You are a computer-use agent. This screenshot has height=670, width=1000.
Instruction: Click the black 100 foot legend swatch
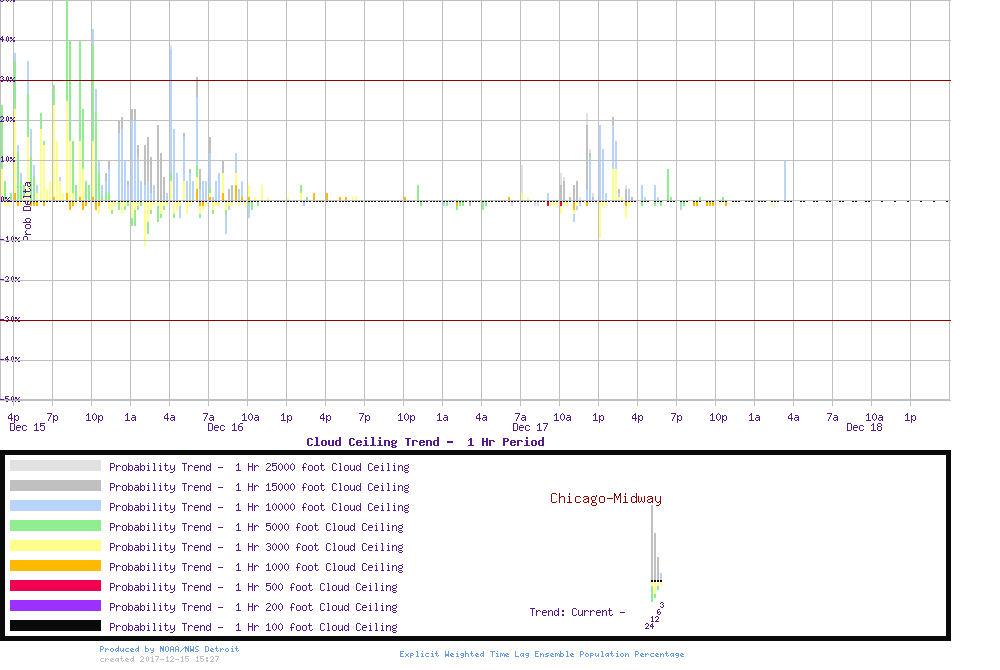[55, 626]
